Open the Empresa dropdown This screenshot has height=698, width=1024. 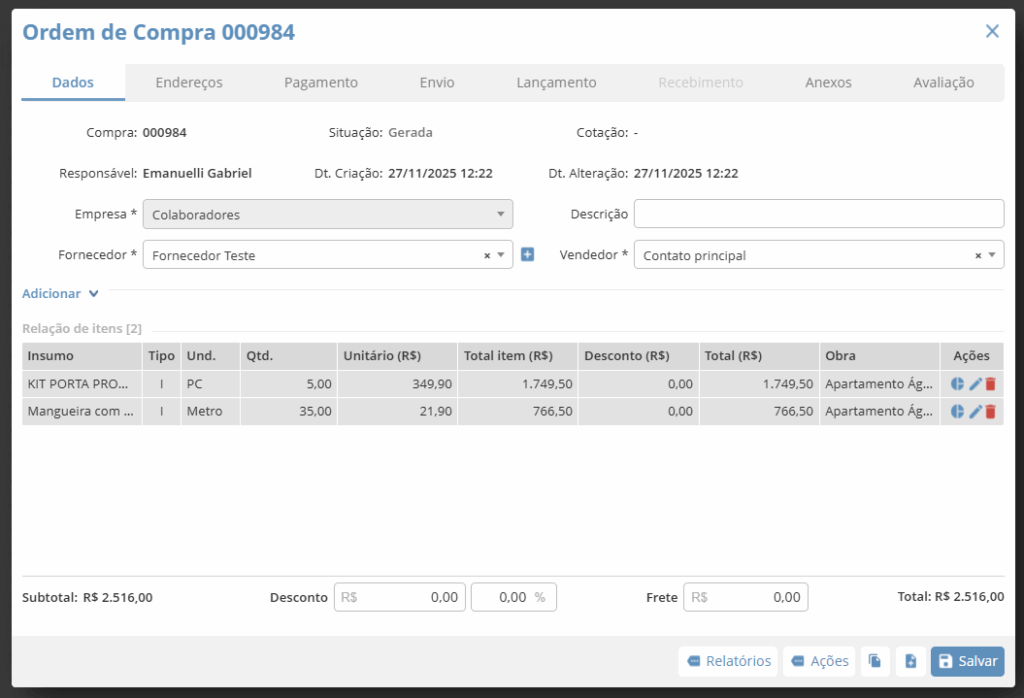(328, 214)
